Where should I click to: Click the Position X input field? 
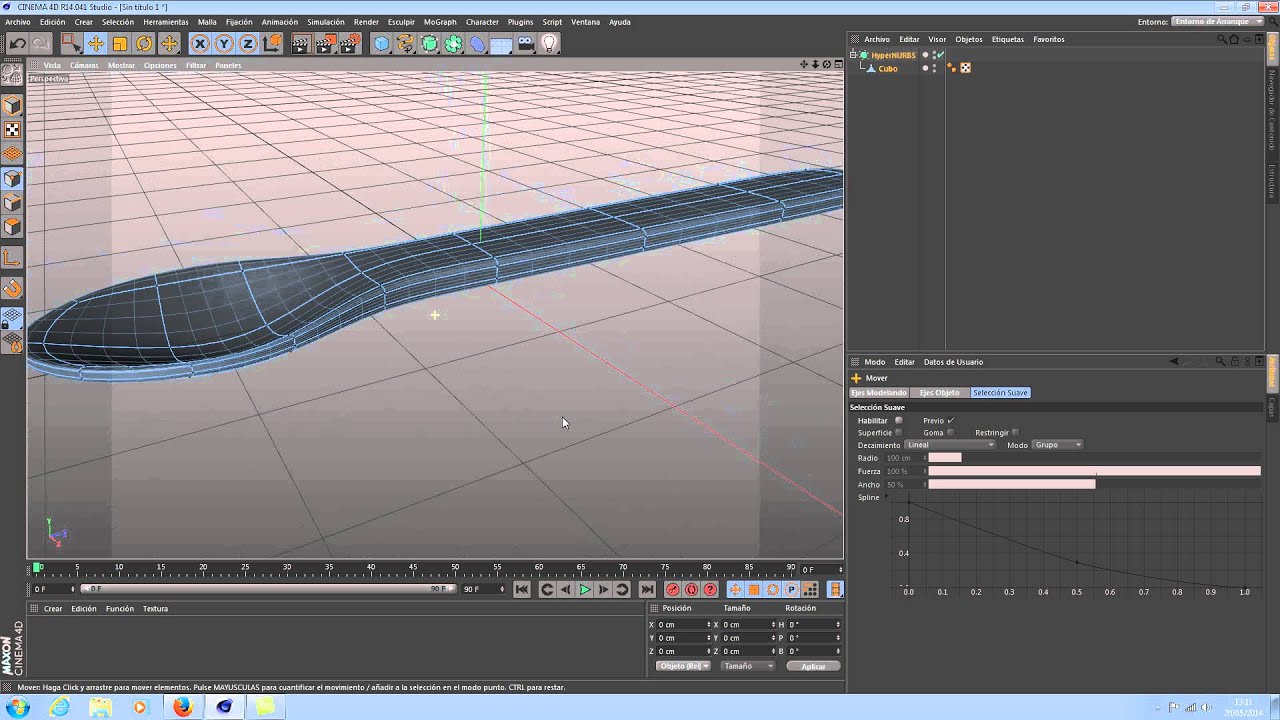(x=683, y=625)
